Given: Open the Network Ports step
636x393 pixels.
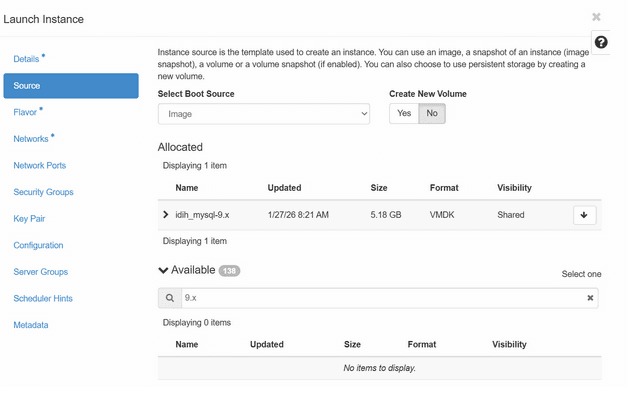Looking at the screenshot, I should [x=40, y=165].
